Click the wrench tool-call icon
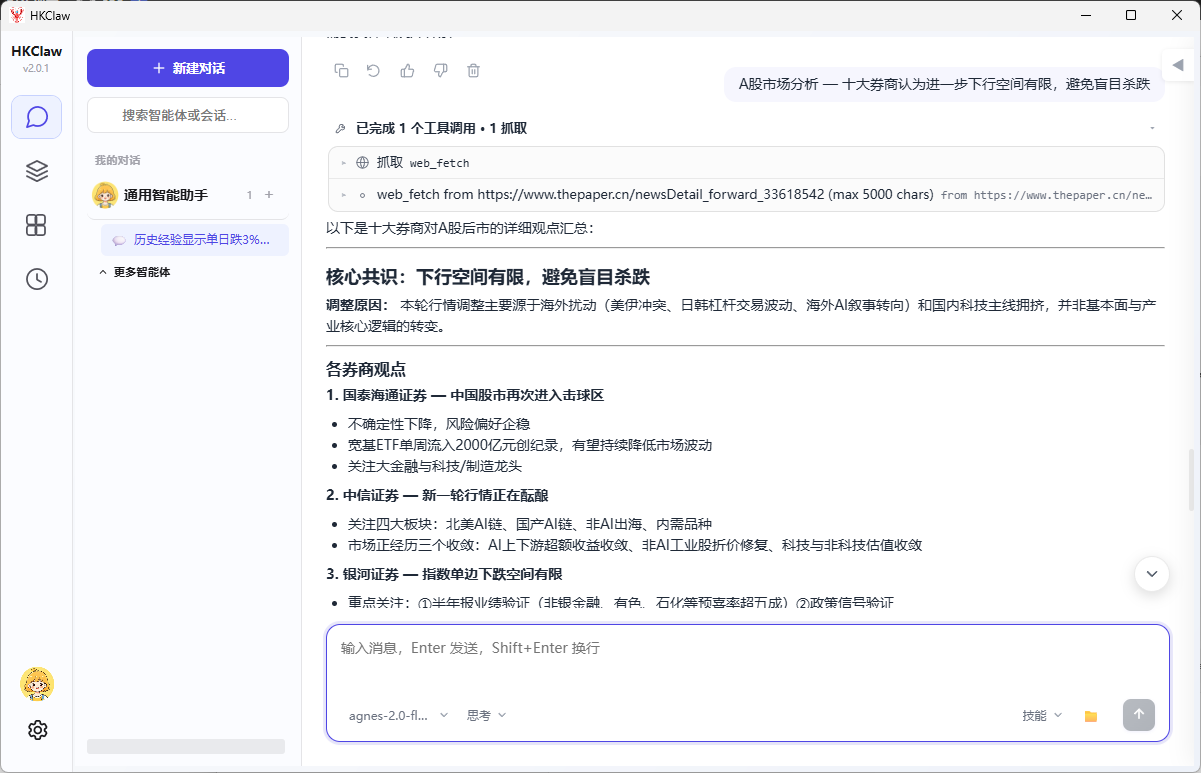The height and width of the screenshot is (773, 1201). coord(341,129)
